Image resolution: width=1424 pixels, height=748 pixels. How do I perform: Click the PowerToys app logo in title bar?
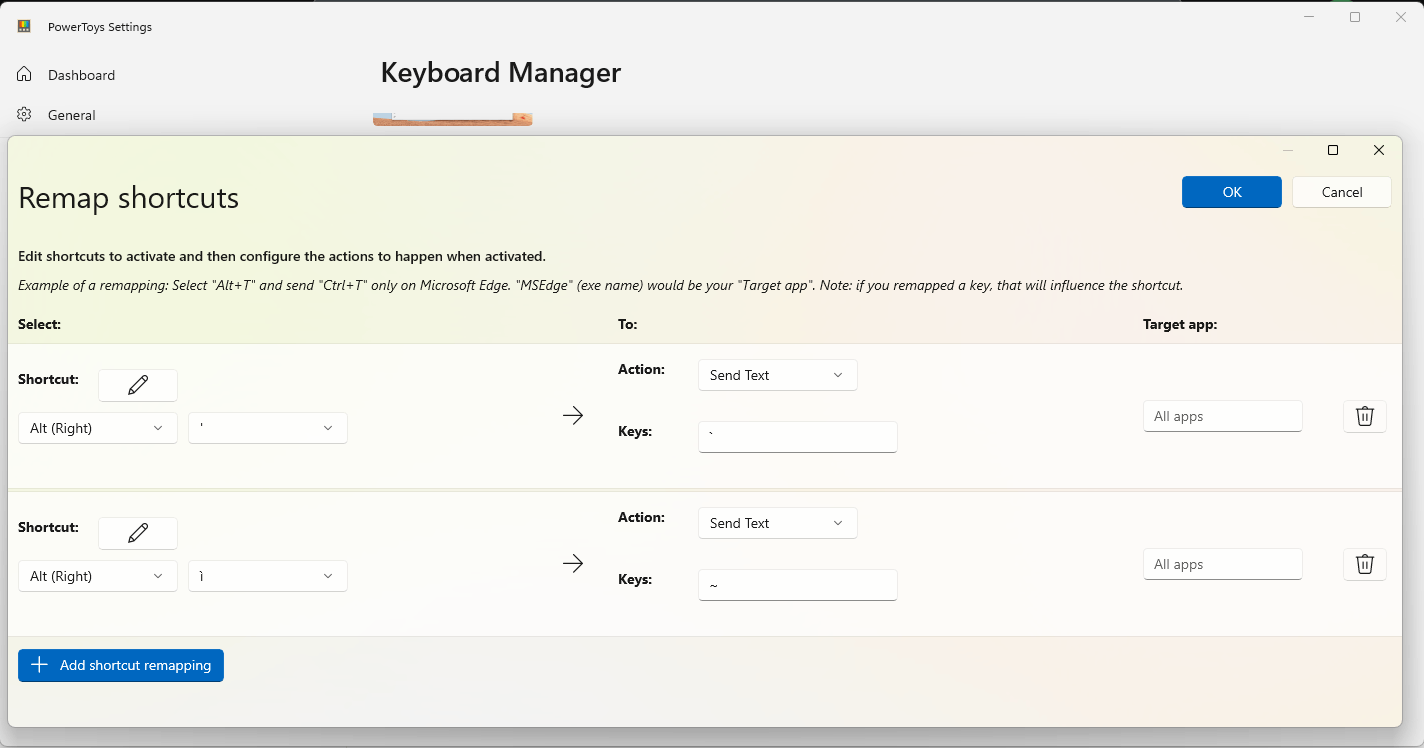[x=24, y=27]
